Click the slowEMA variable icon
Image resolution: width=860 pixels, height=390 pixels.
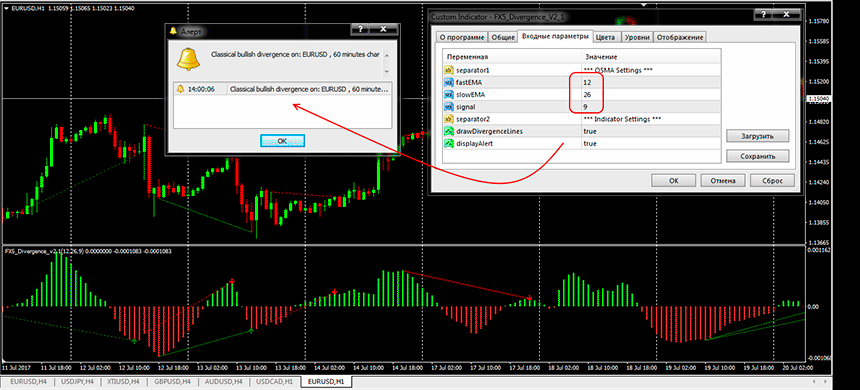click(449, 94)
